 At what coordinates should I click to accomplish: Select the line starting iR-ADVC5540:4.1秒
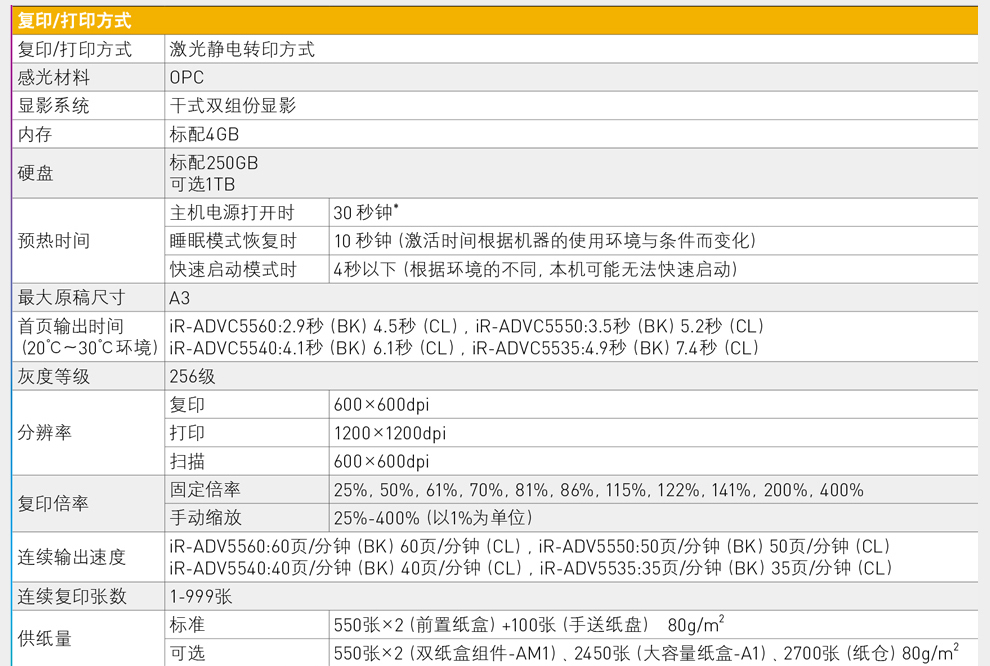[464, 348]
